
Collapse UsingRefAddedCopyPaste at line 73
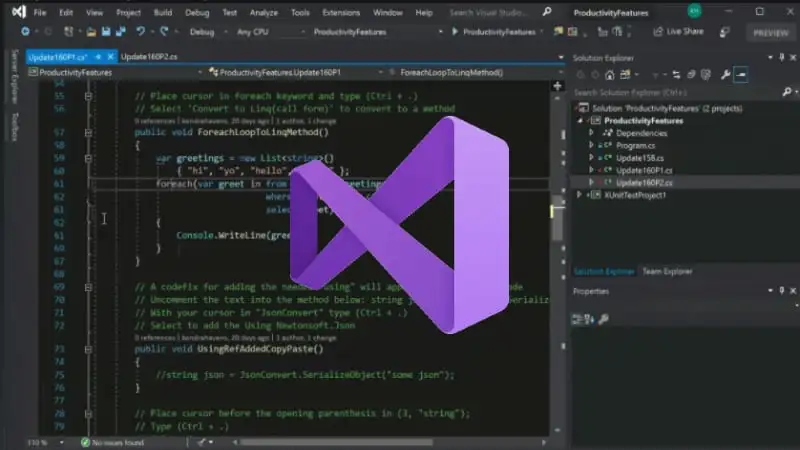(88, 349)
